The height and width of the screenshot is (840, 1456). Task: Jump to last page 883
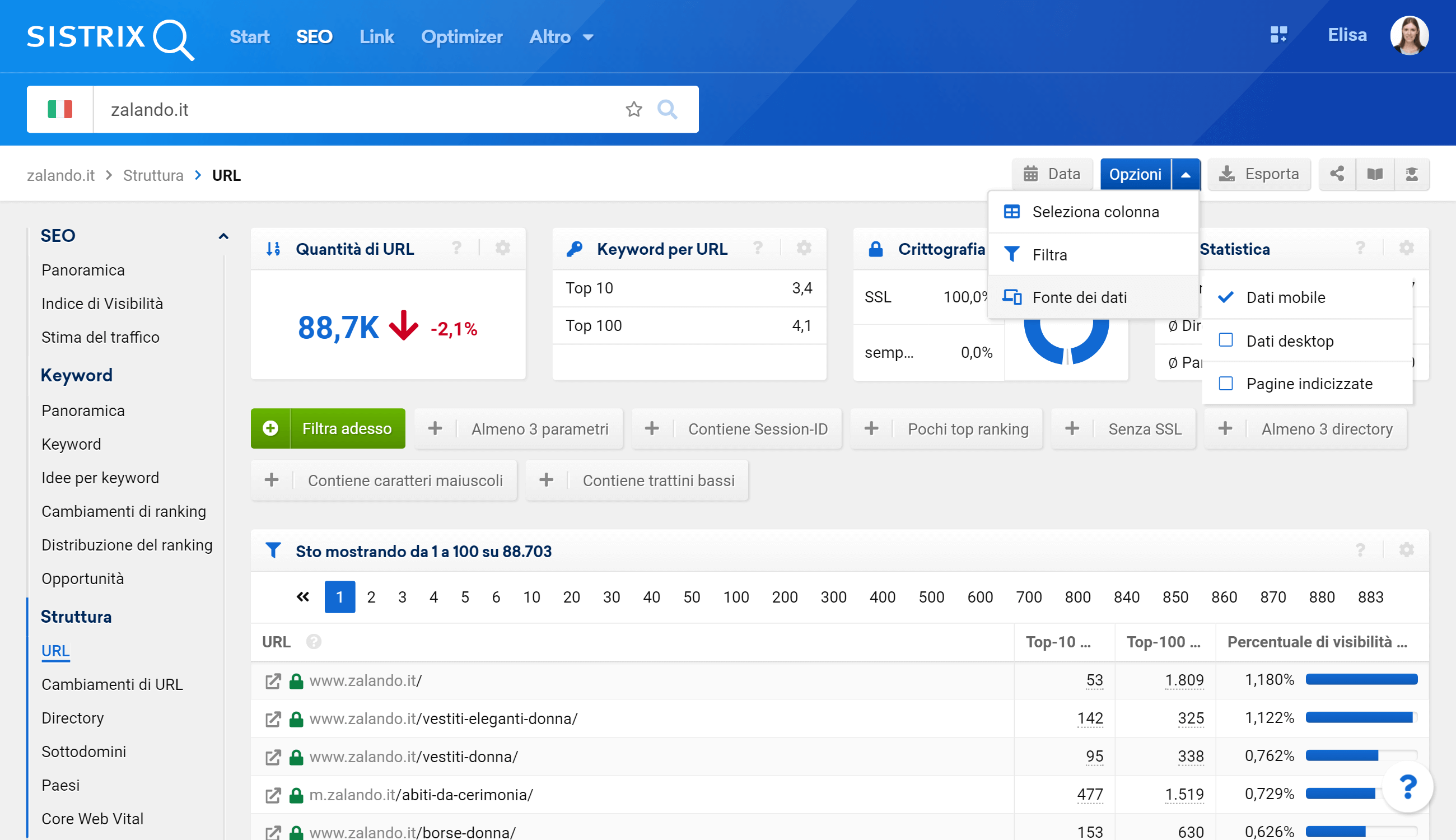click(1370, 596)
